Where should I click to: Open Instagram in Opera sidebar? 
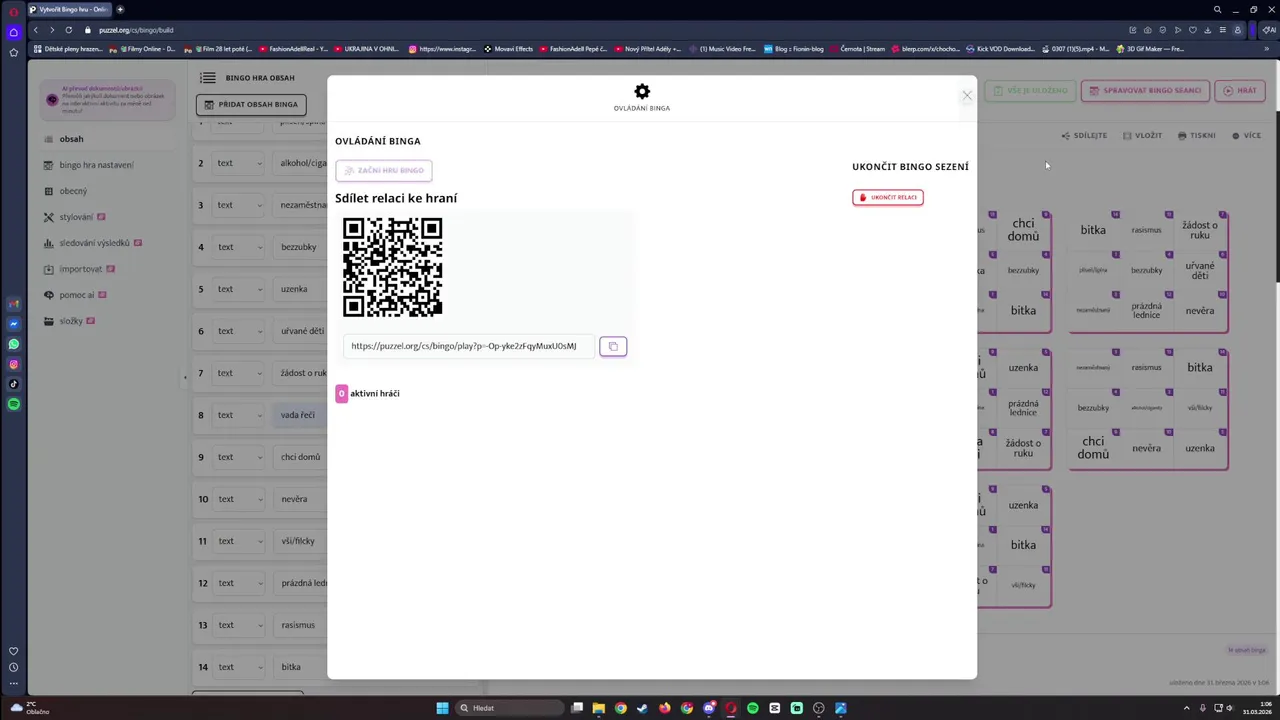tap(13, 364)
